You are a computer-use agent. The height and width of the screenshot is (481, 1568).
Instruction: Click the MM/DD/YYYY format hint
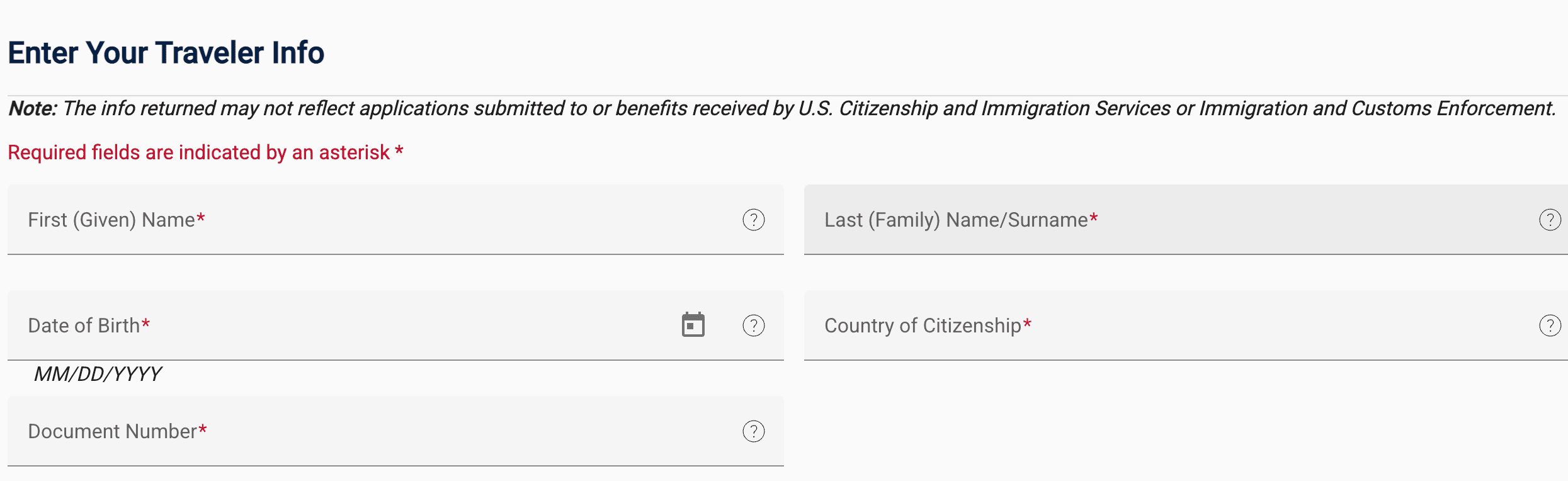tap(98, 374)
